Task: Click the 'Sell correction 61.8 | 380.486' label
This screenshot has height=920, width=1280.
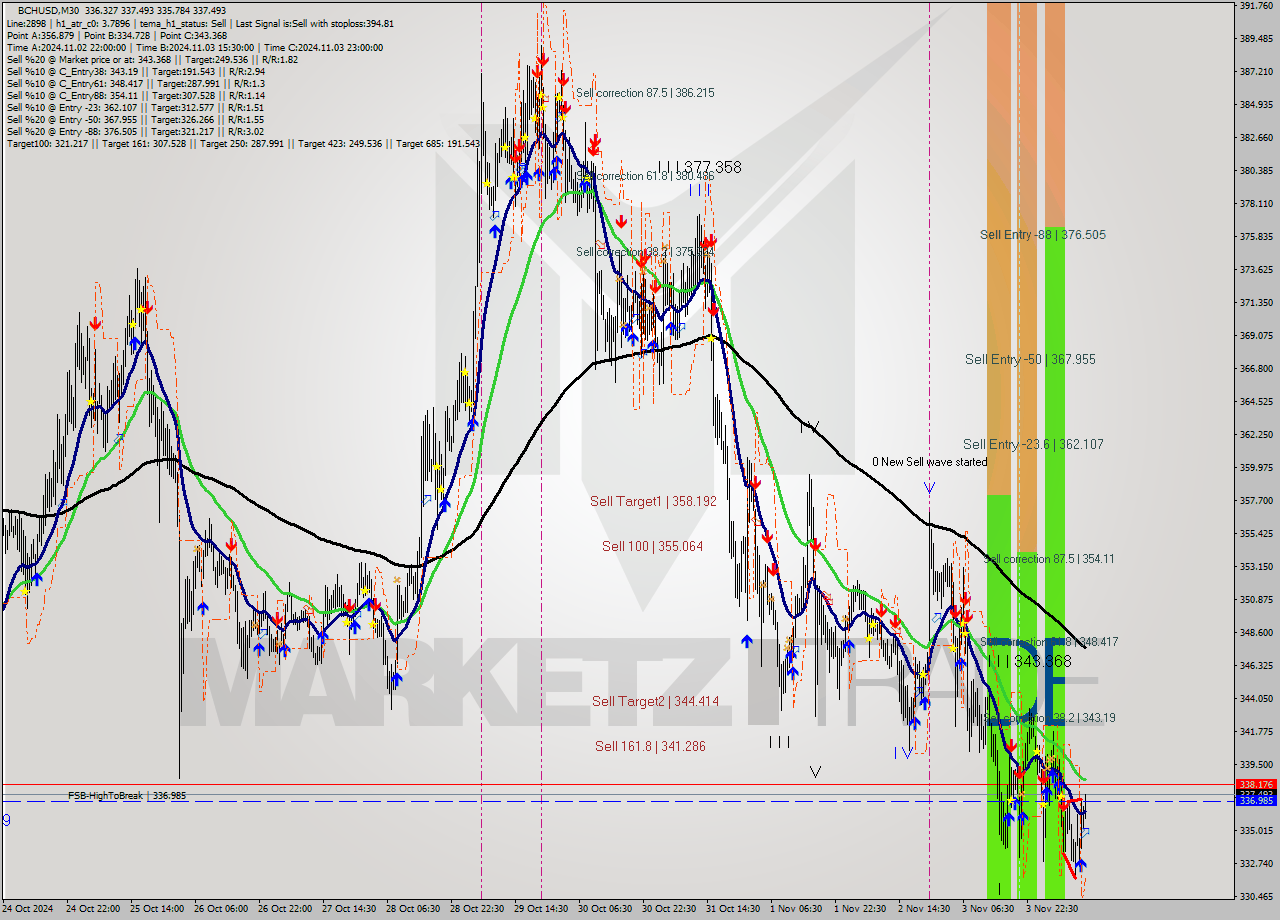Action: [x=645, y=176]
